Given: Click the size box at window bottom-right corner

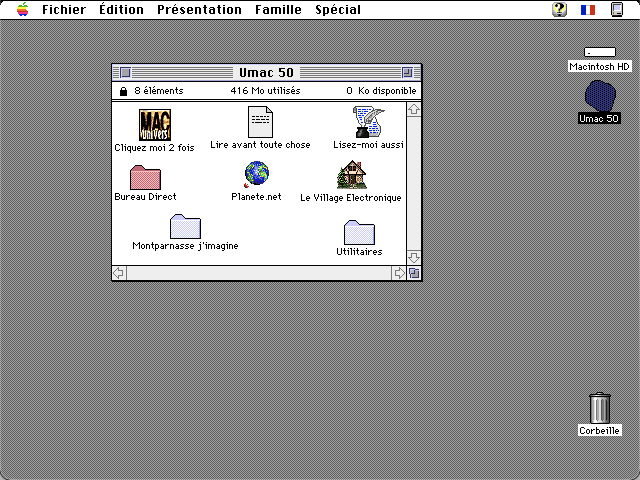Looking at the screenshot, I should 414,273.
